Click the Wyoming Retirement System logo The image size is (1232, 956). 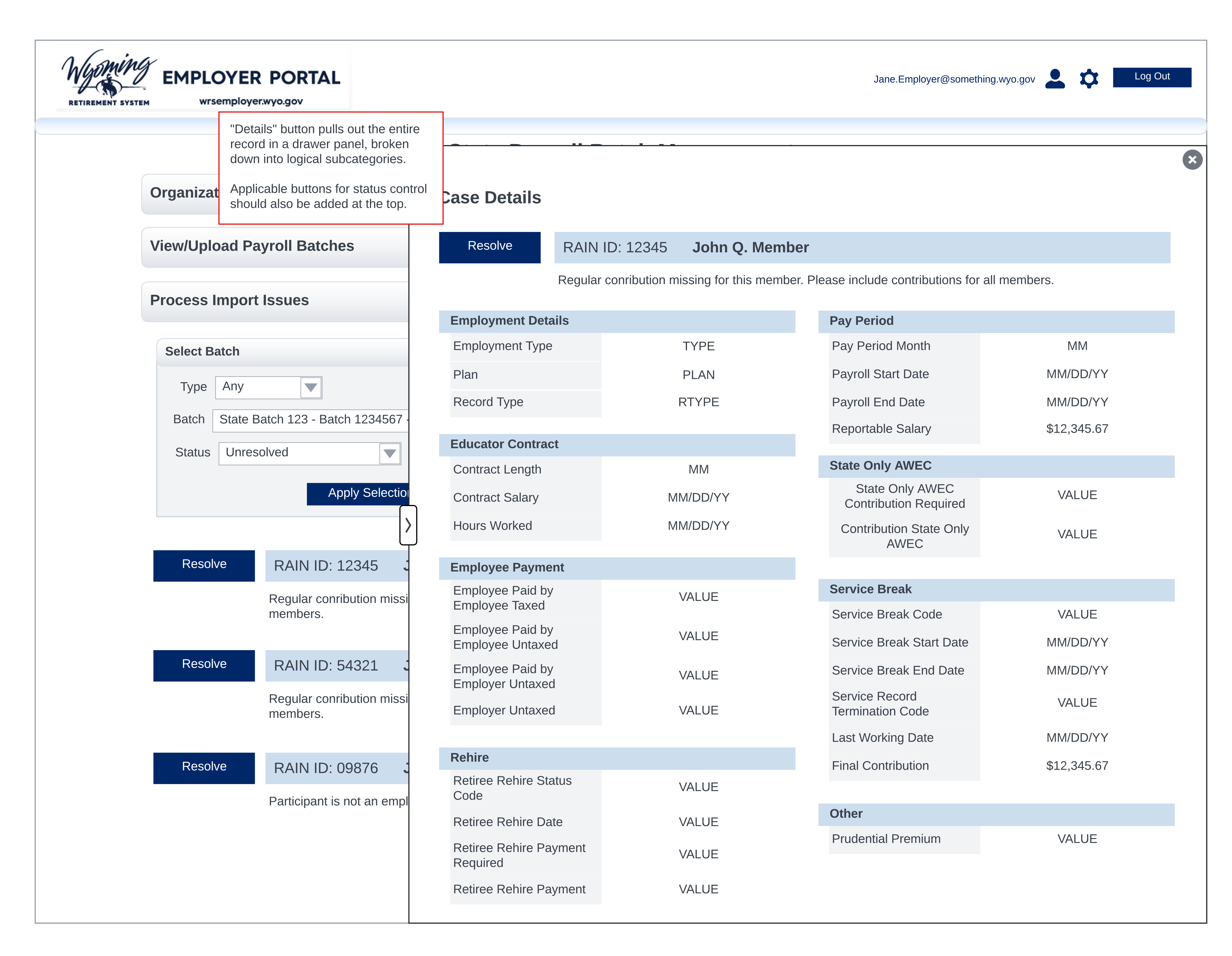tap(108, 78)
